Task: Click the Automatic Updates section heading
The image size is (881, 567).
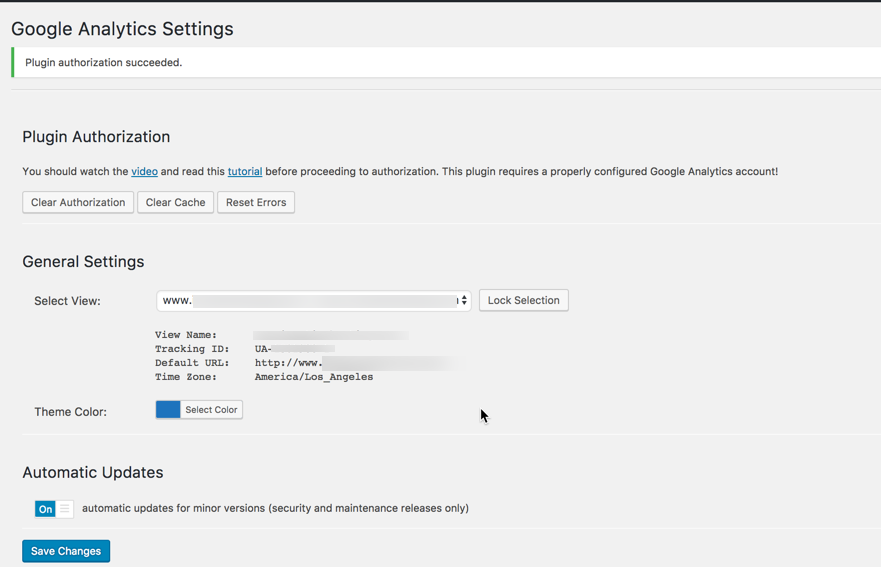Action: (93, 472)
